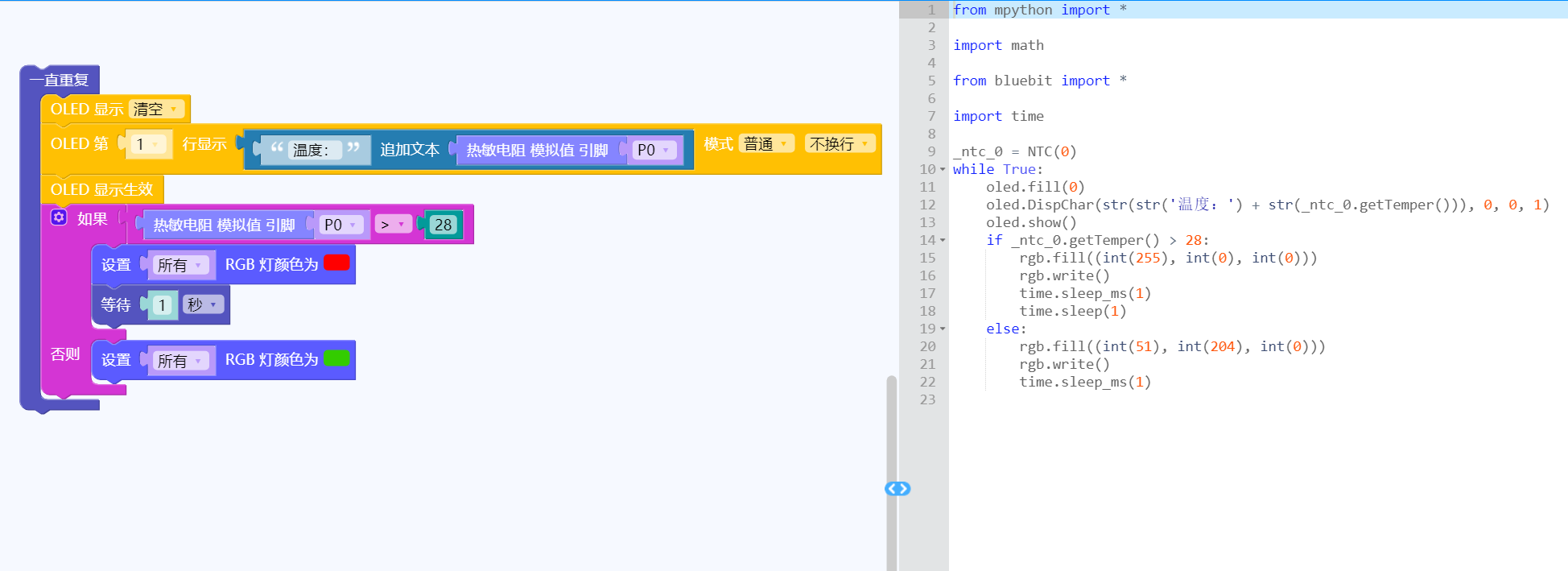Collapse the if statement fold on line 14
Image resolution: width=1568 pixels, height=571 pixels.
point(943,240)
